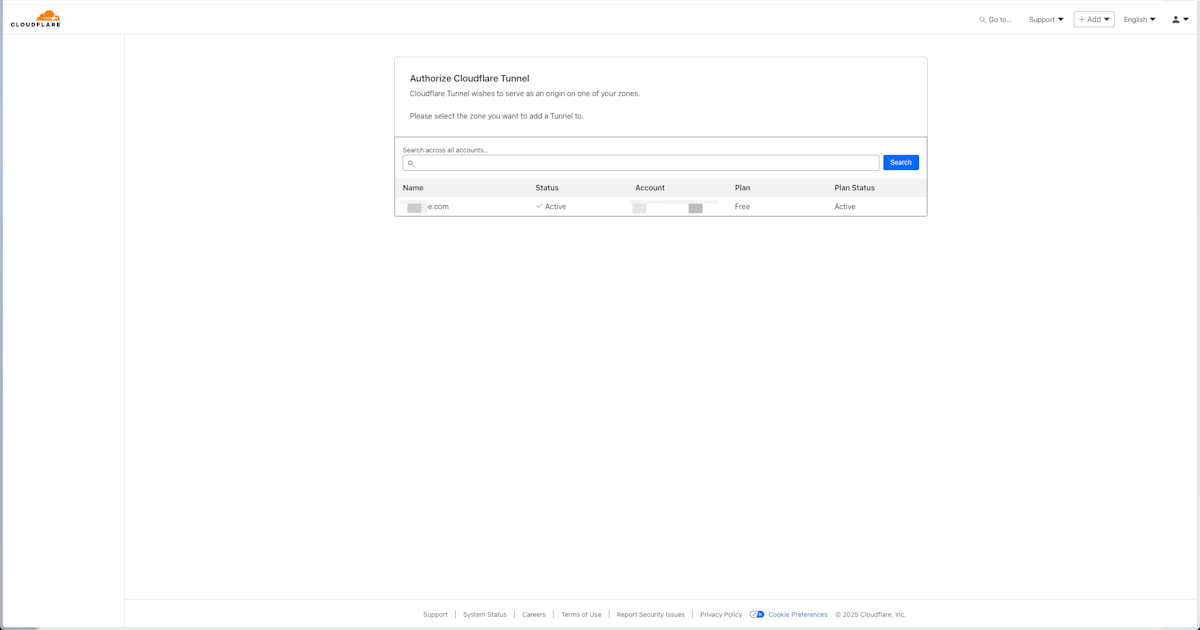The image size is (1200, 630).
Task: Click the Active plan status cell
Action: (845, 207)
